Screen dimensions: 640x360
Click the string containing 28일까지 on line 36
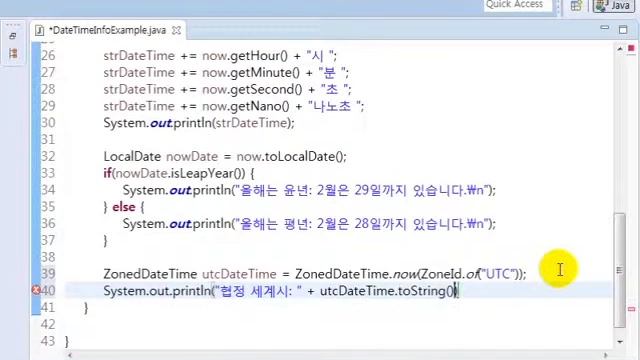(362, 224)
